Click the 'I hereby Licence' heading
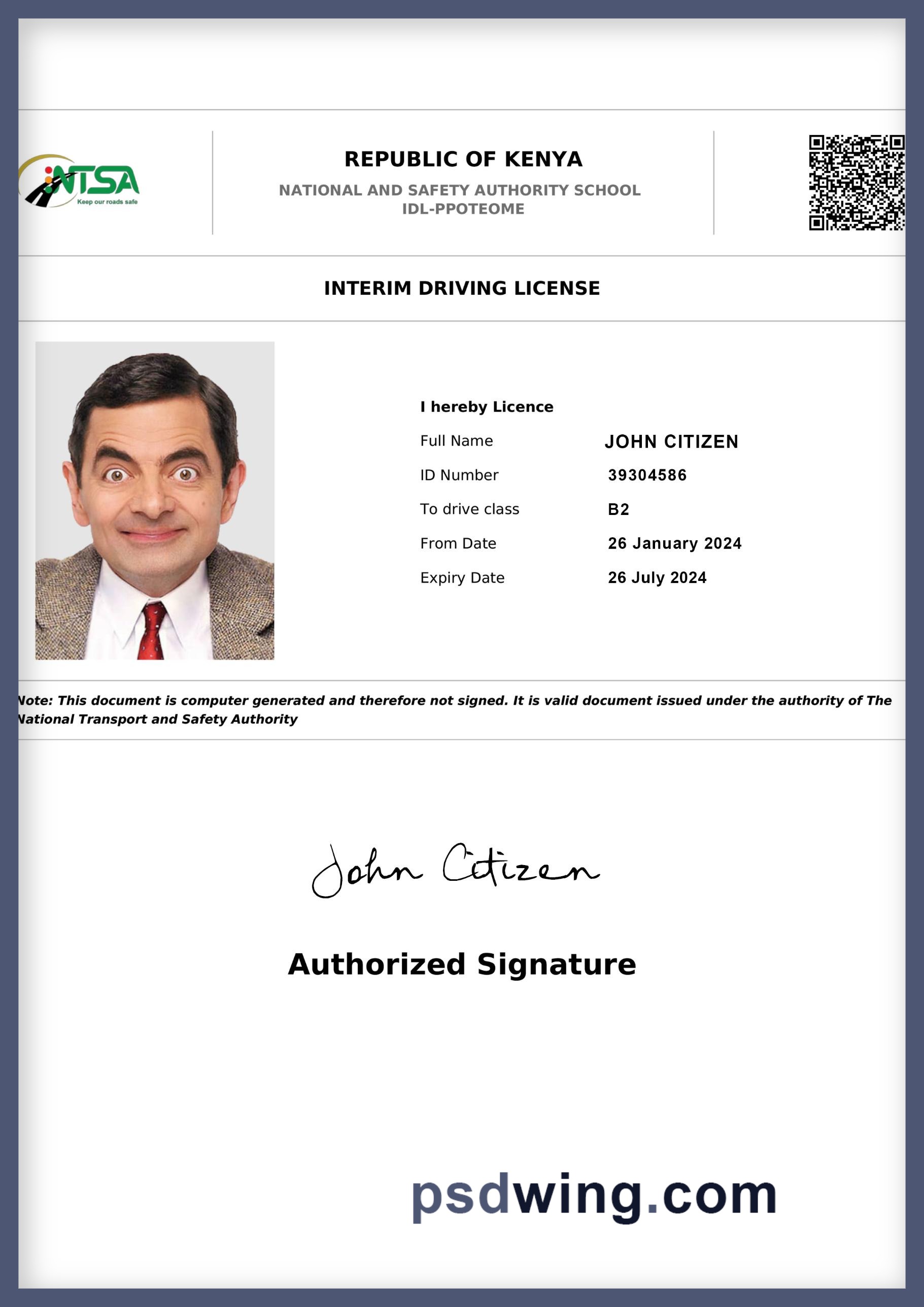 487,406
